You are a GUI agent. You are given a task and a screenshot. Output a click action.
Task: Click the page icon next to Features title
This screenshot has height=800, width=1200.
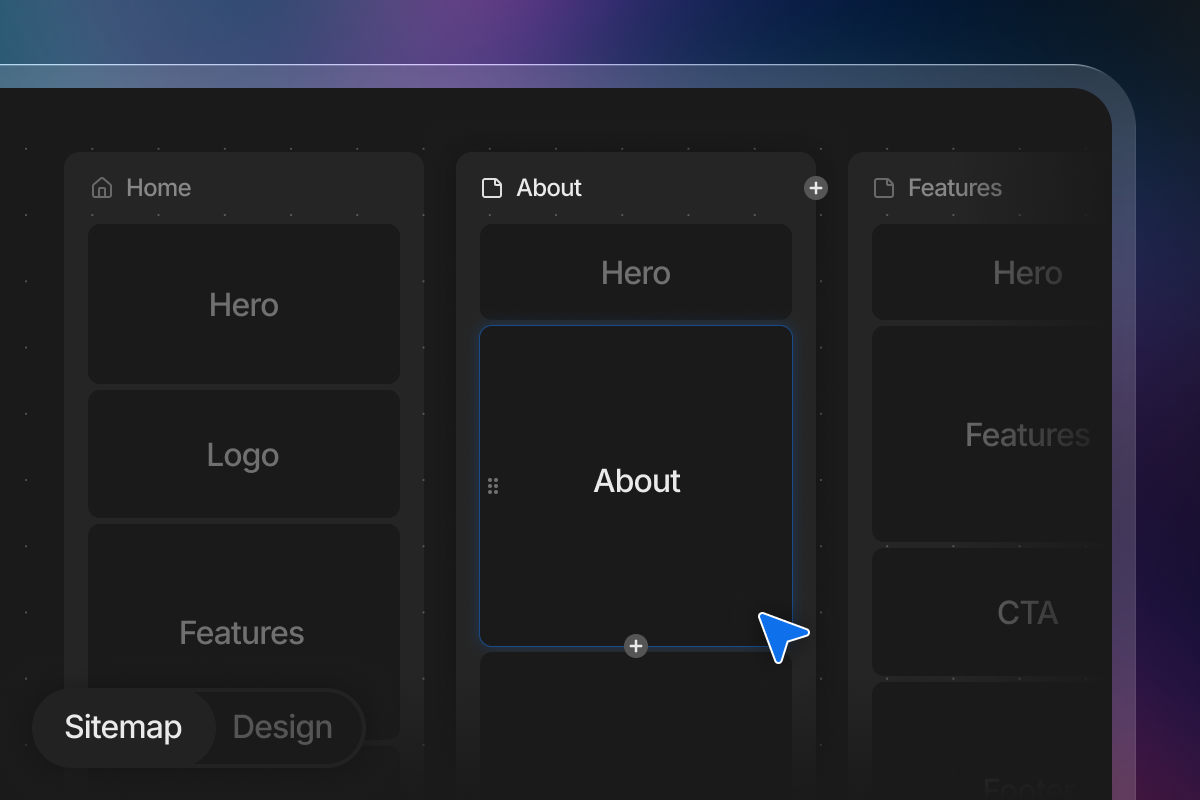point(884,188)
